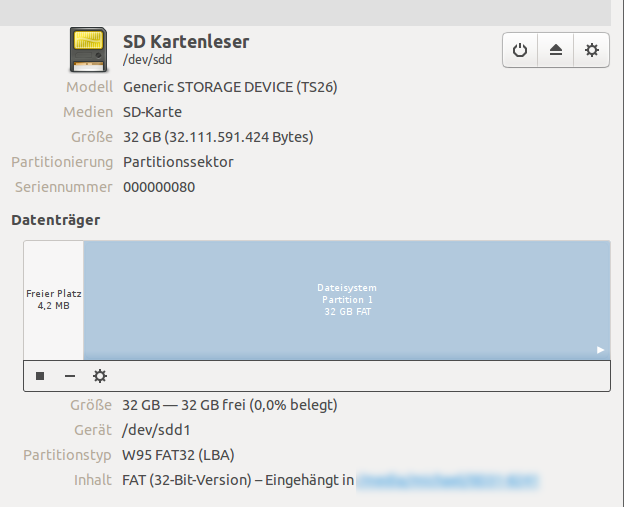Unmount partition with the stop button
The image size is (624, 507).
tap(40, 376)
